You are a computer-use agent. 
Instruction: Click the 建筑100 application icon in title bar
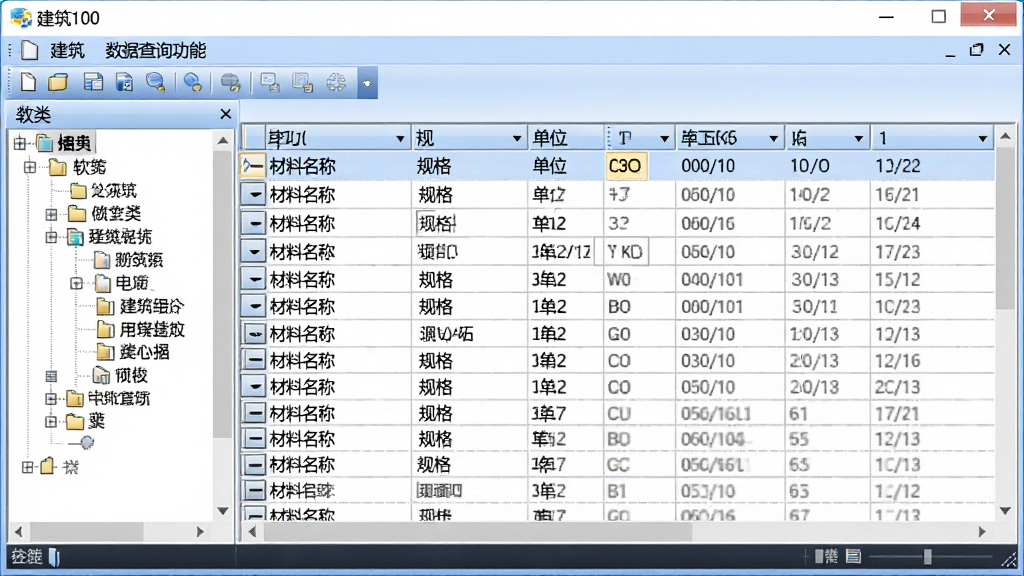(20, 18)
